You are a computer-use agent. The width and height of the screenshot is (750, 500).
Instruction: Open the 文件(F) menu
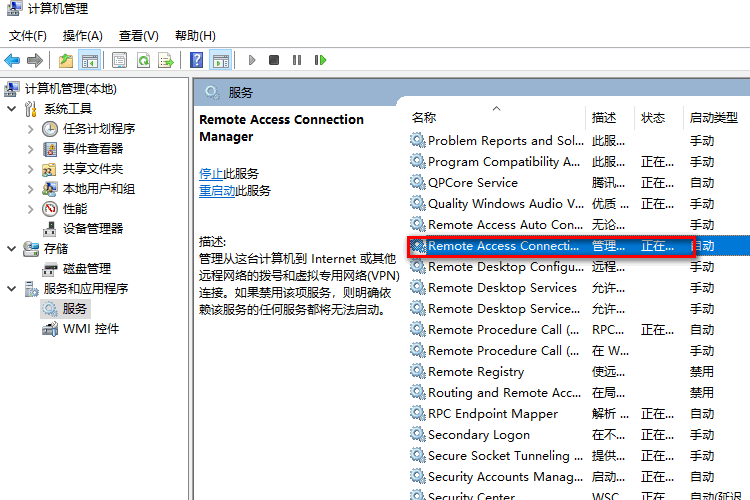28,36
